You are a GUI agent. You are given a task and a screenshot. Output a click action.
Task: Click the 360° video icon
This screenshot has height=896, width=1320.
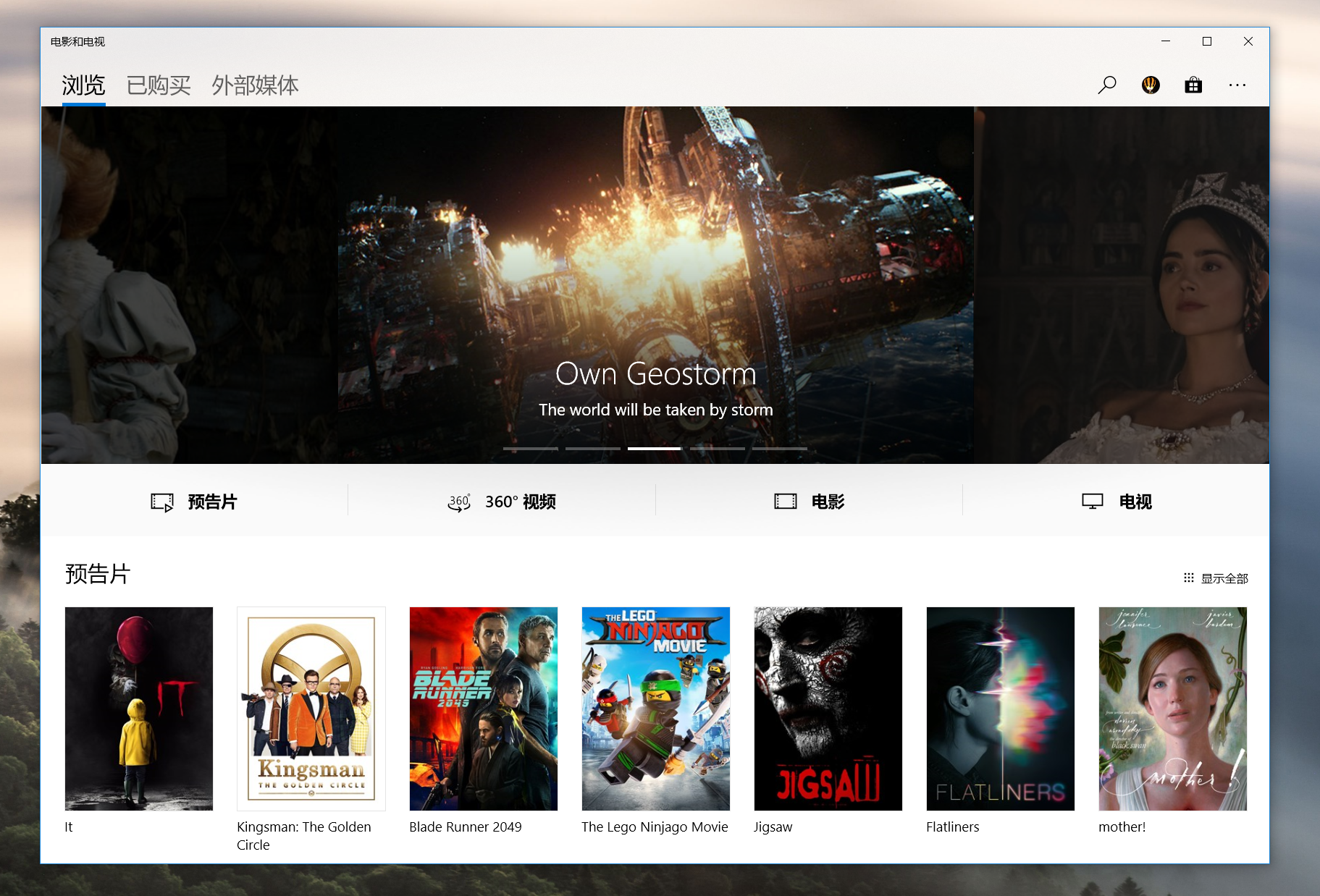click(459, 502)
